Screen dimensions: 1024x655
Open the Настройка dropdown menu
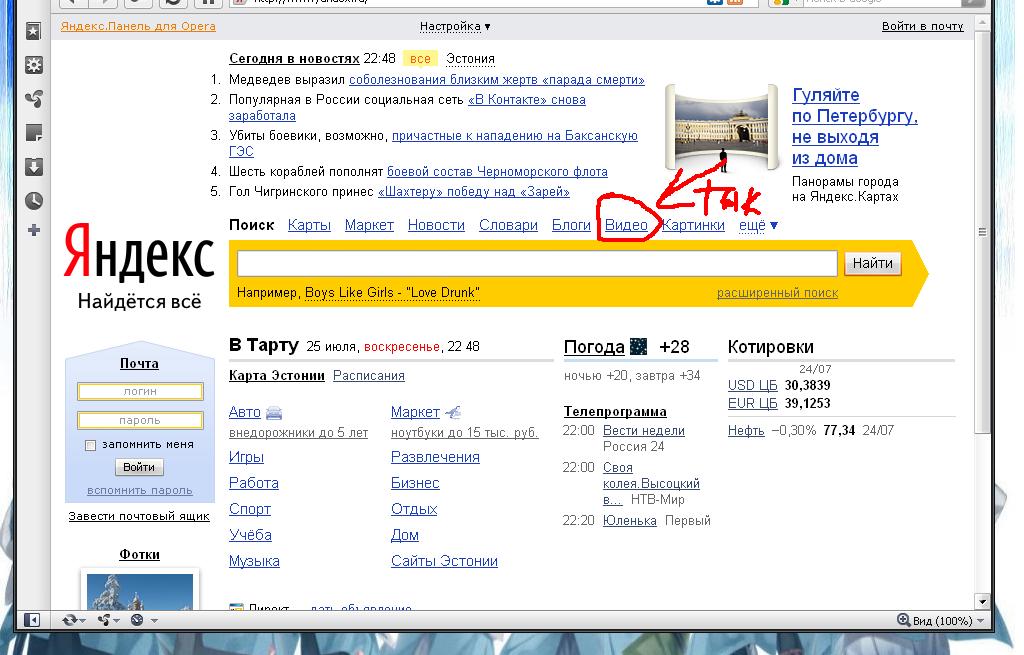pyautogui.click(x=455, y=27)
